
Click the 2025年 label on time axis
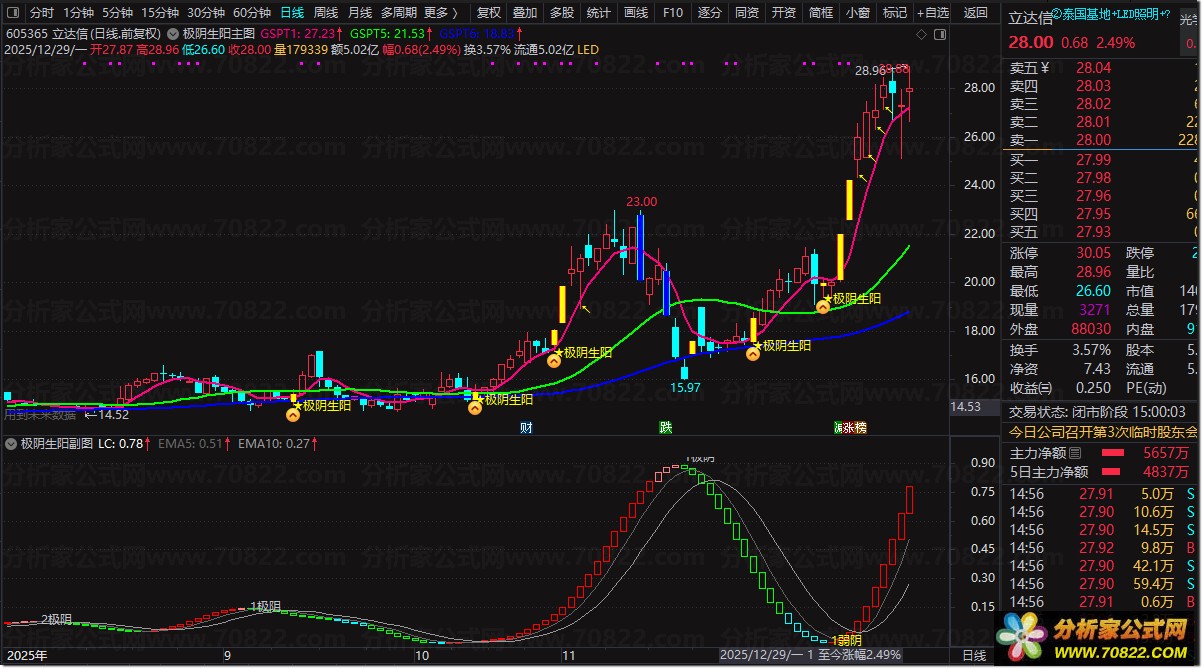point(26,656)
